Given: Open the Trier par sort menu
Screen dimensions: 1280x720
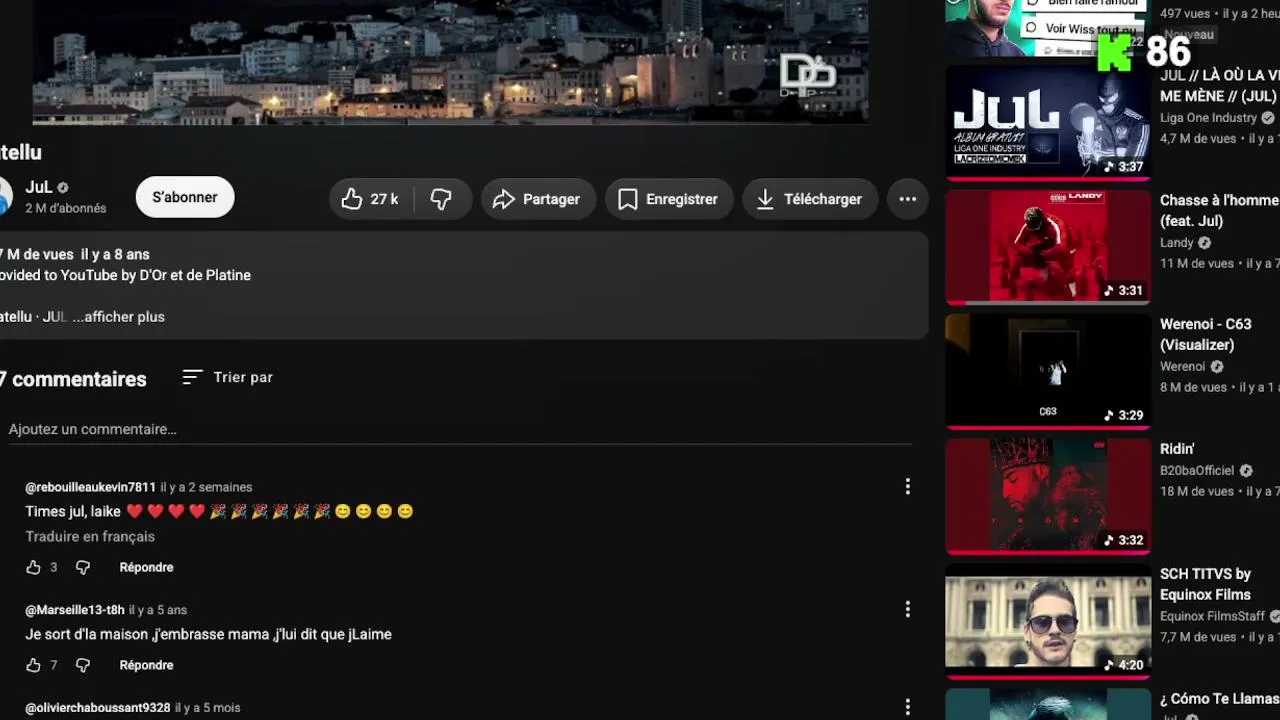Looking at the screenshot, I should [228, 377].
